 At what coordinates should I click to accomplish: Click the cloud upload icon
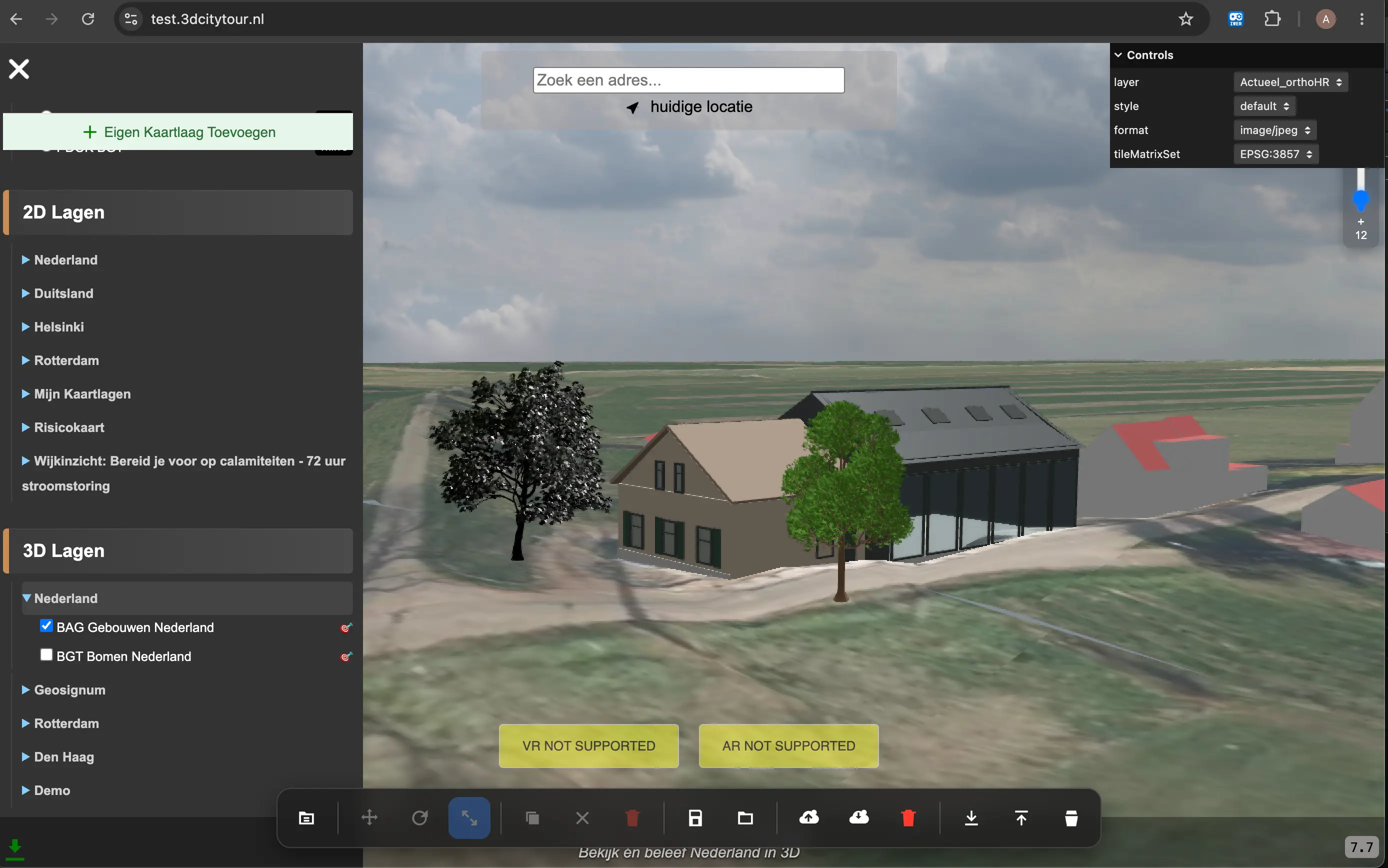pos(809,817)
